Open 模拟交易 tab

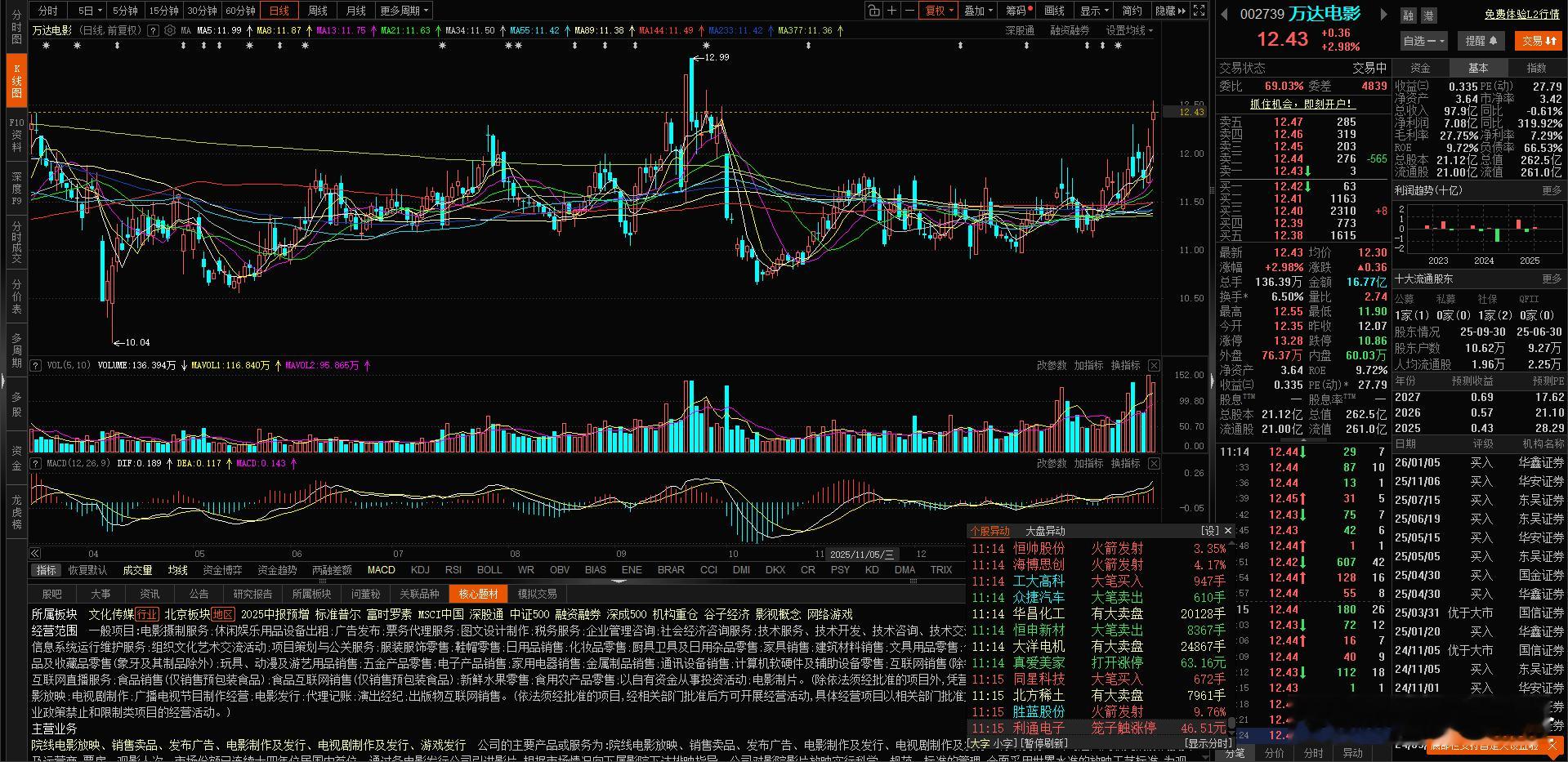[538, 594]
